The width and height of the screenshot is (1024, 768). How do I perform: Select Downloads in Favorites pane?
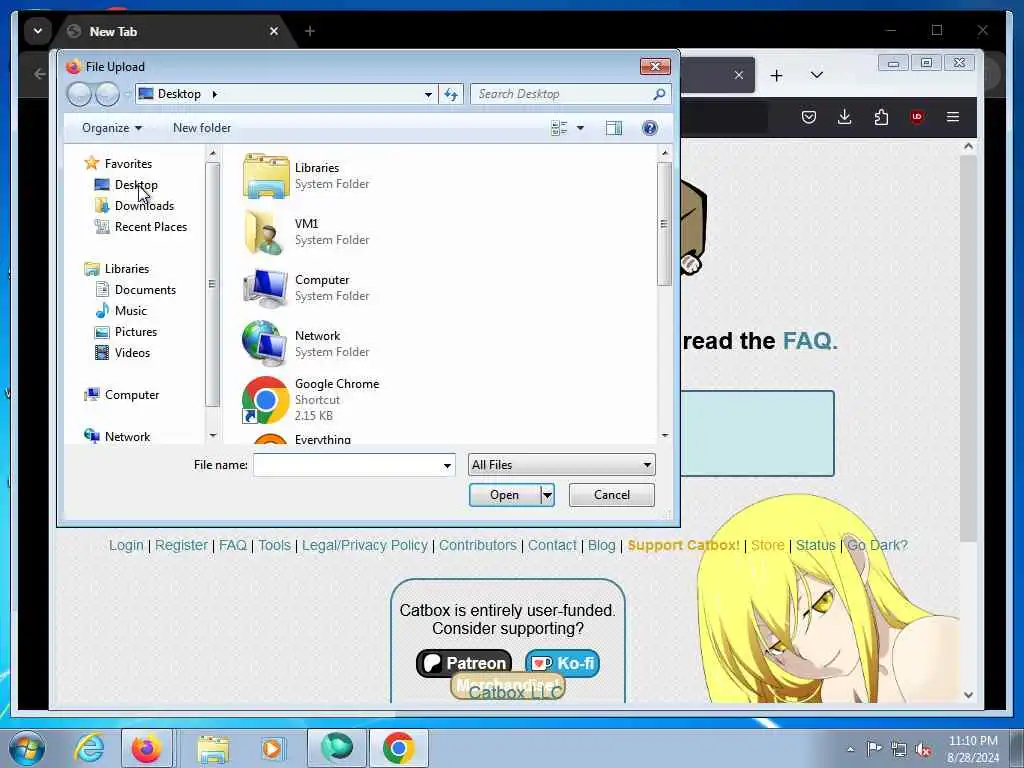(x=144, y=206)
